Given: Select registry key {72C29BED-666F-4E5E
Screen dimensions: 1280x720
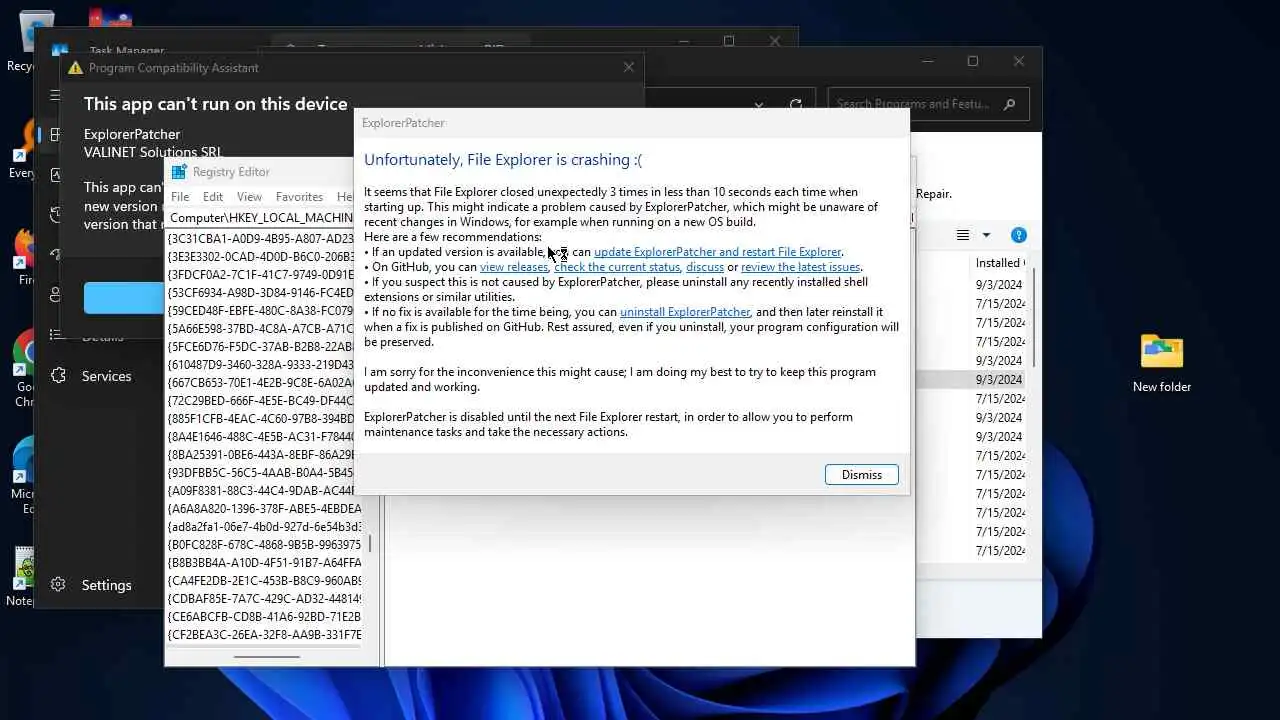Looking at the screenshot, I should [261, 401].
